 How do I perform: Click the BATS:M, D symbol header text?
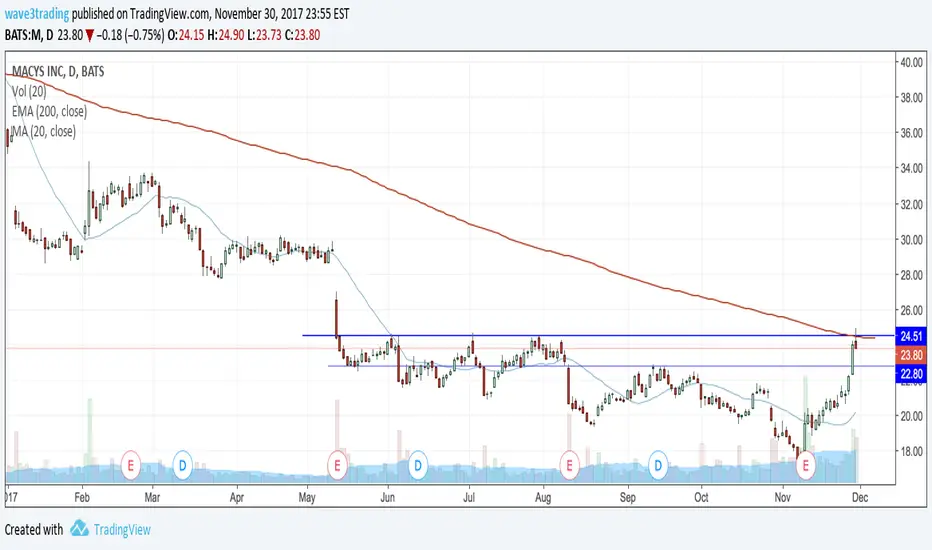29,35
